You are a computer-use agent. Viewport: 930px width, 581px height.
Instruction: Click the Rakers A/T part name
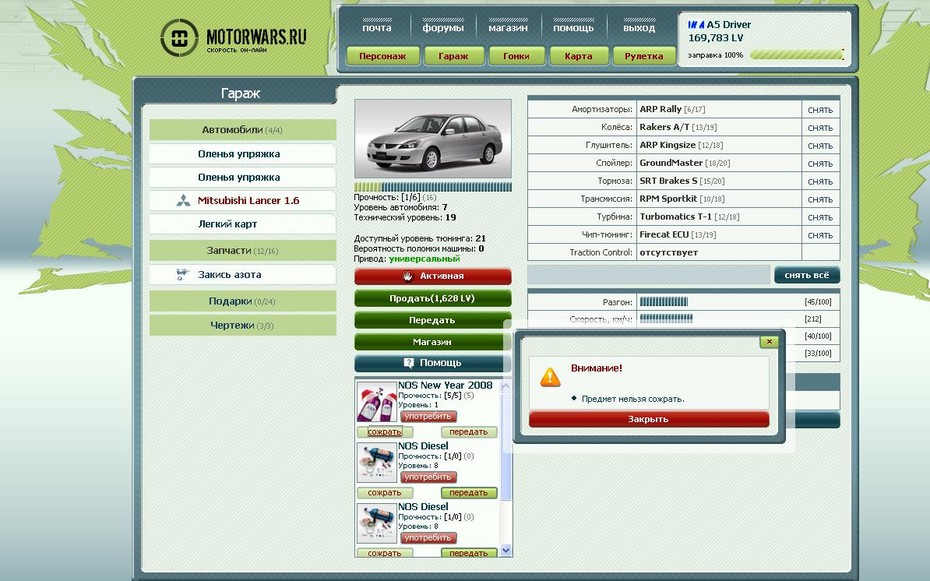point(664,127)
